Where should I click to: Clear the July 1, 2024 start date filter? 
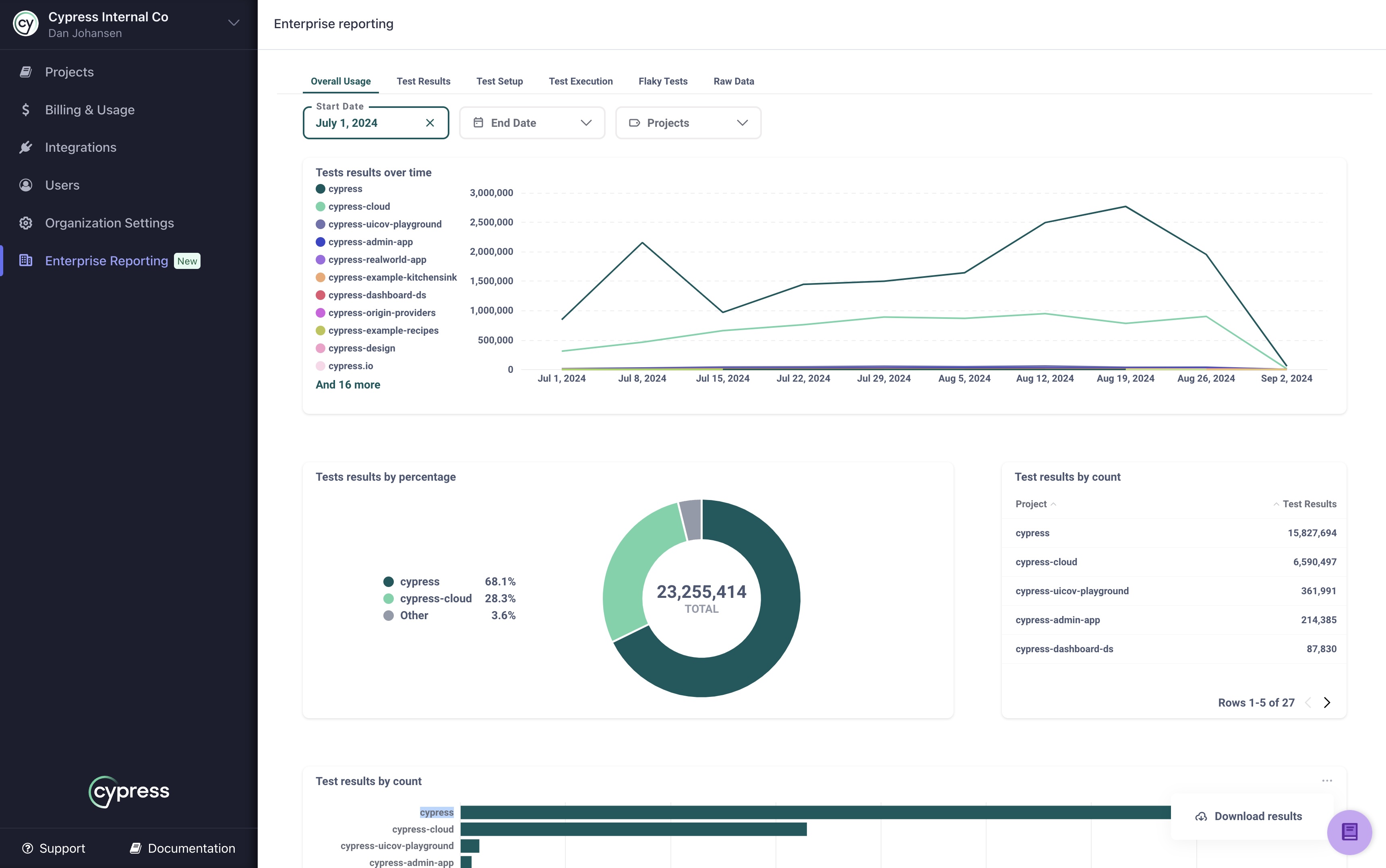[x=428, y=122]
